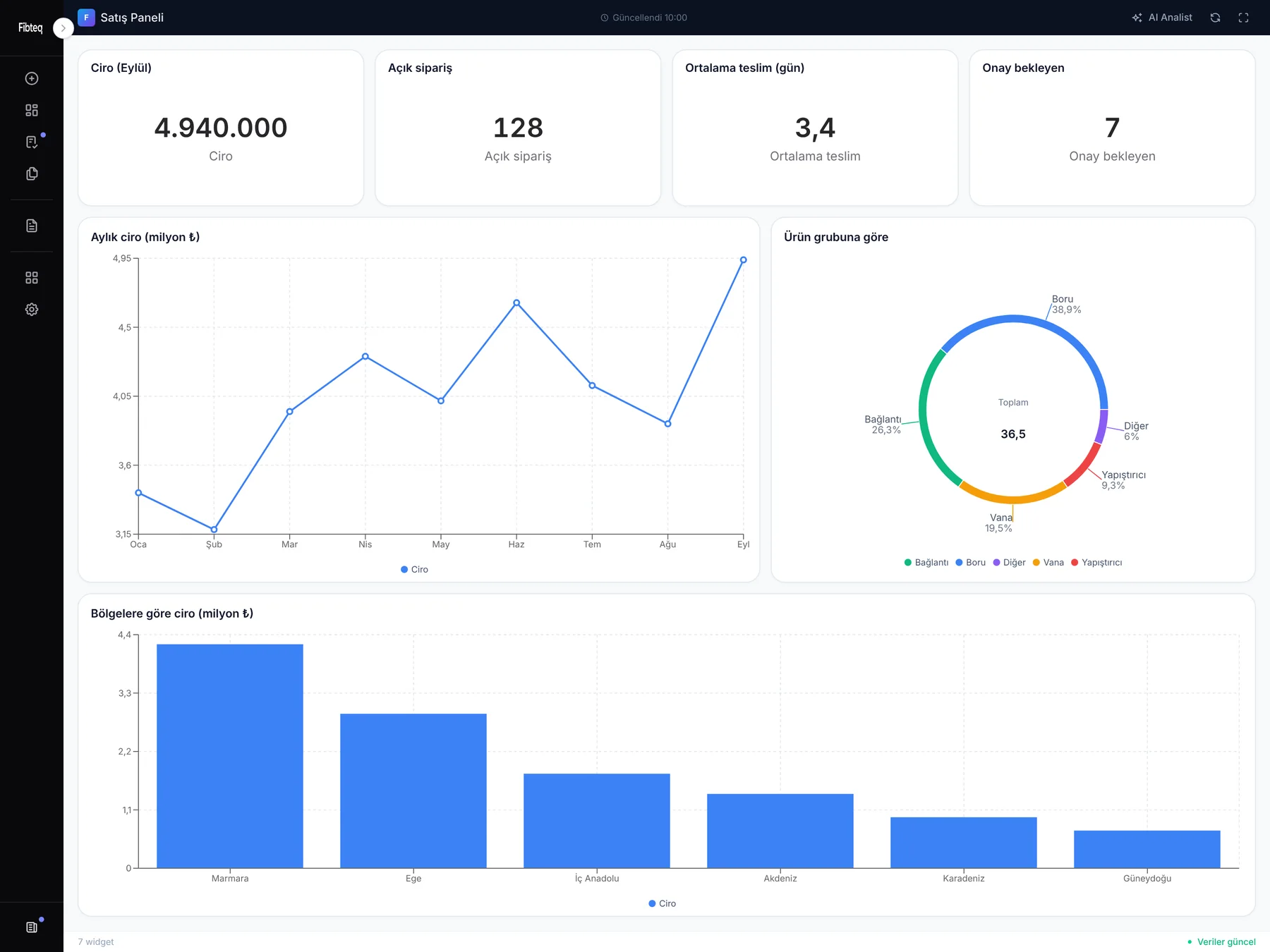Screen dimensions: 1270x952
Task: Click the Haz data point on line chart
Action: [x=516, y=303]
